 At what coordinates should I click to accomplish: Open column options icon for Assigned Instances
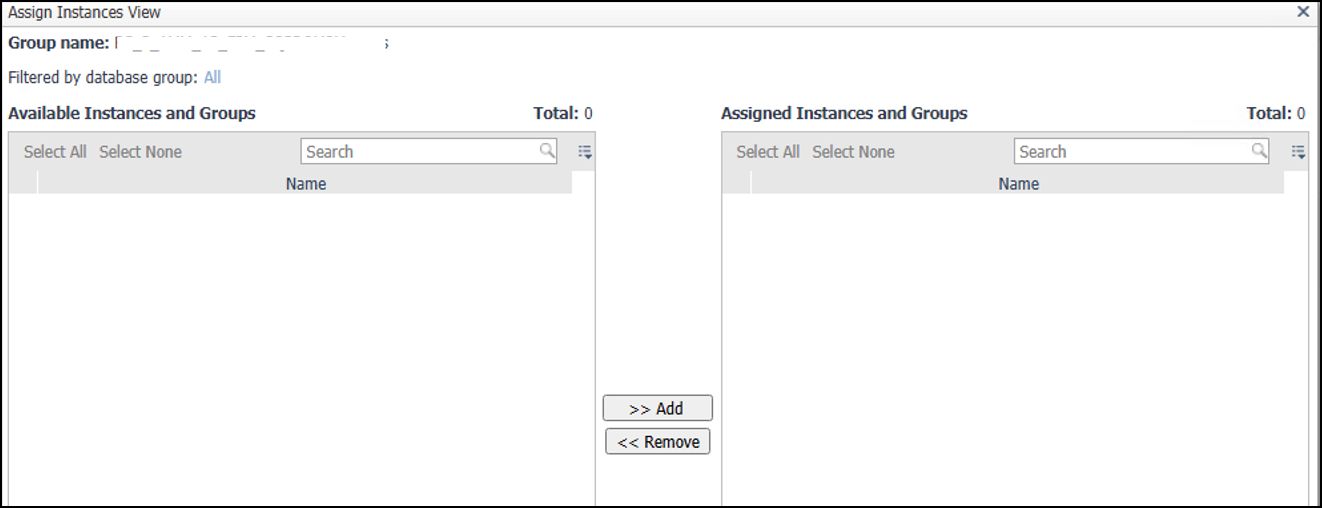pos(1298,152)
